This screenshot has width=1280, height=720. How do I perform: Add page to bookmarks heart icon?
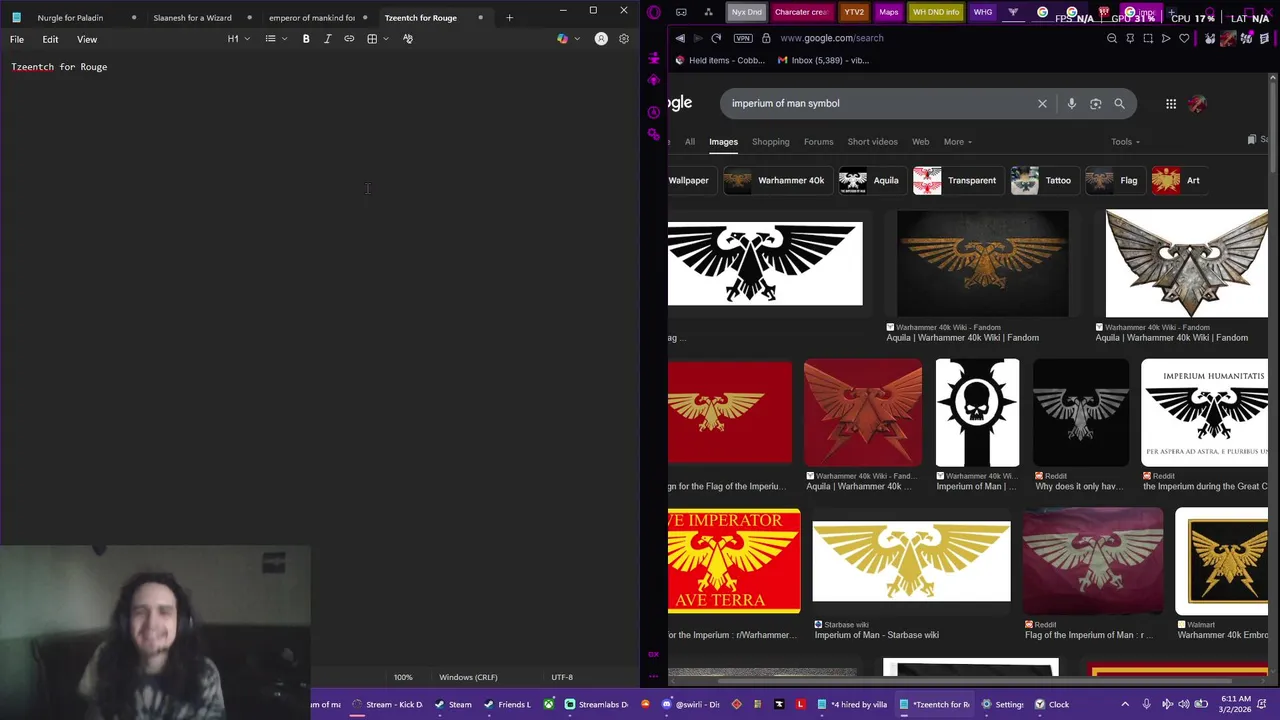pyautogui.click(x=1184, y=38)
